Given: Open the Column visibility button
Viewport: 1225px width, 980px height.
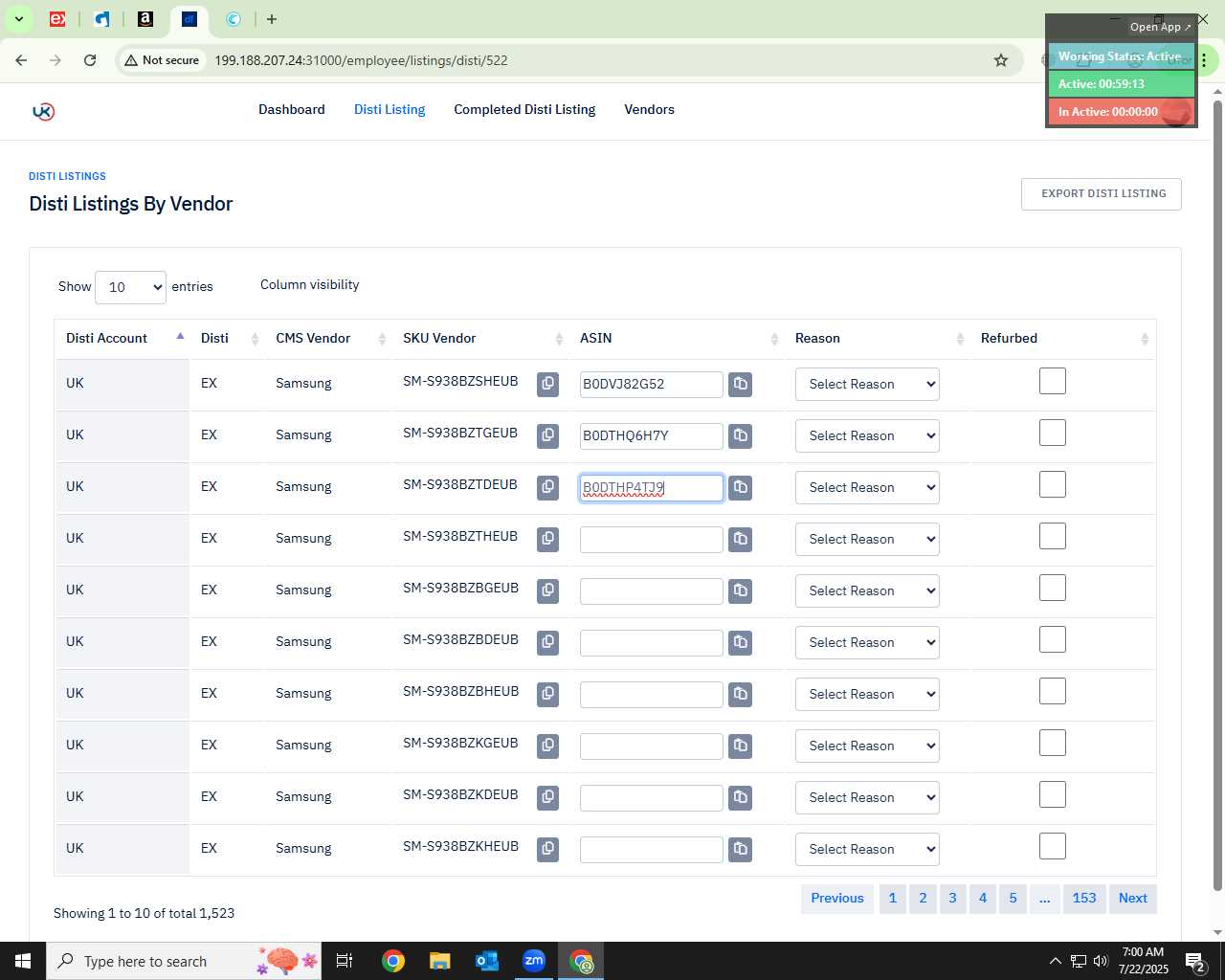Looking at the screenshot, I should pyautogui.click(x=309, y=285).
